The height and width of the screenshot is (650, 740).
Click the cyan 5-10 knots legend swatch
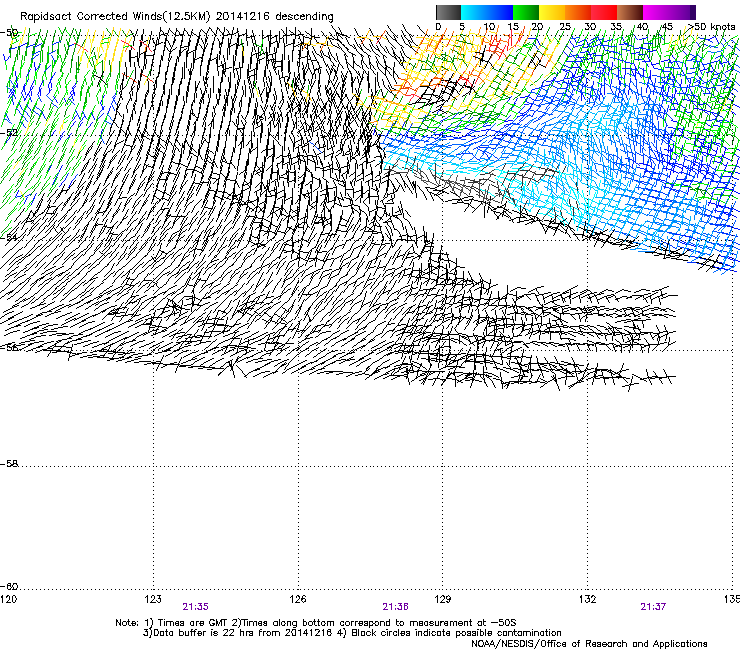[474, 12]
